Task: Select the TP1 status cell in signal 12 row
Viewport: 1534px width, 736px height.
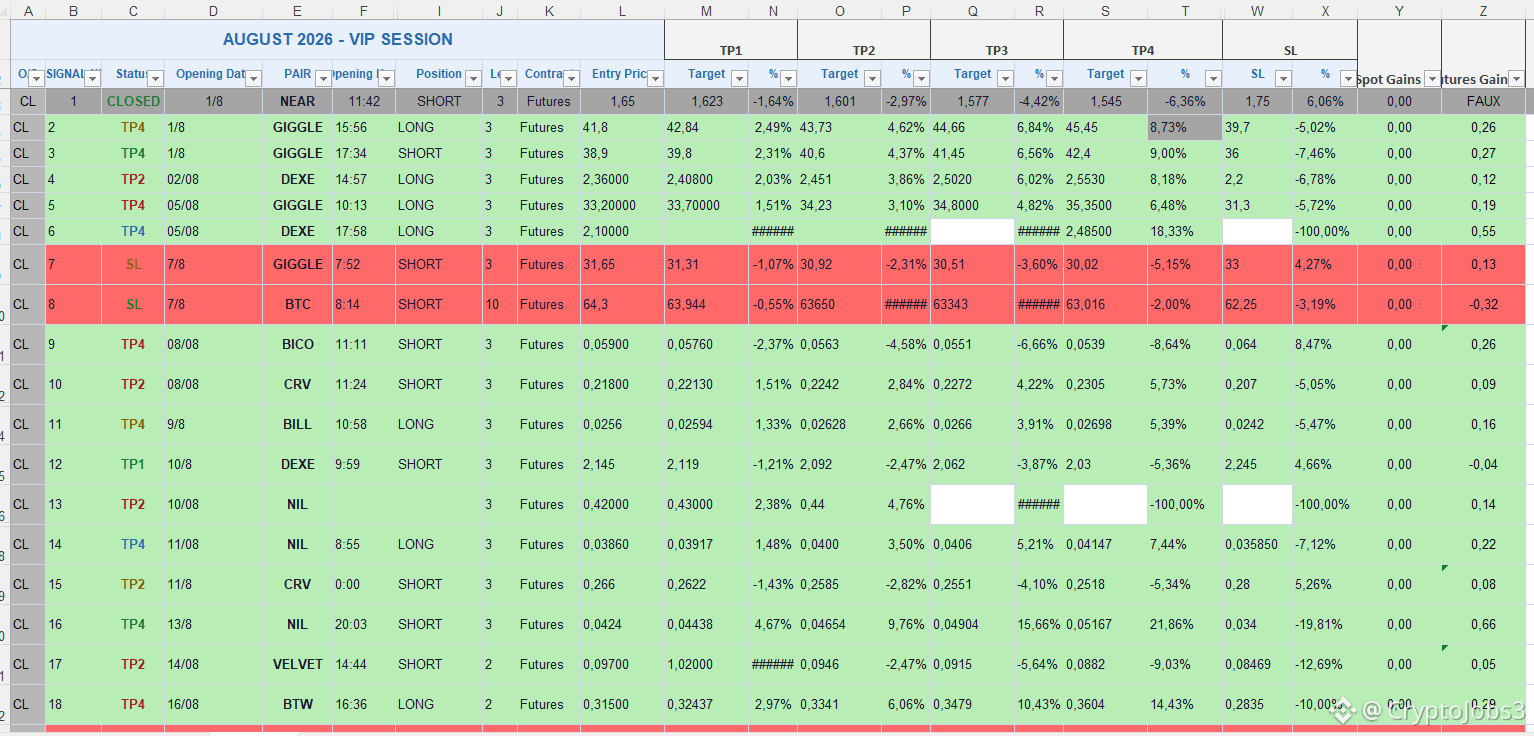Action: coord(133,464)
